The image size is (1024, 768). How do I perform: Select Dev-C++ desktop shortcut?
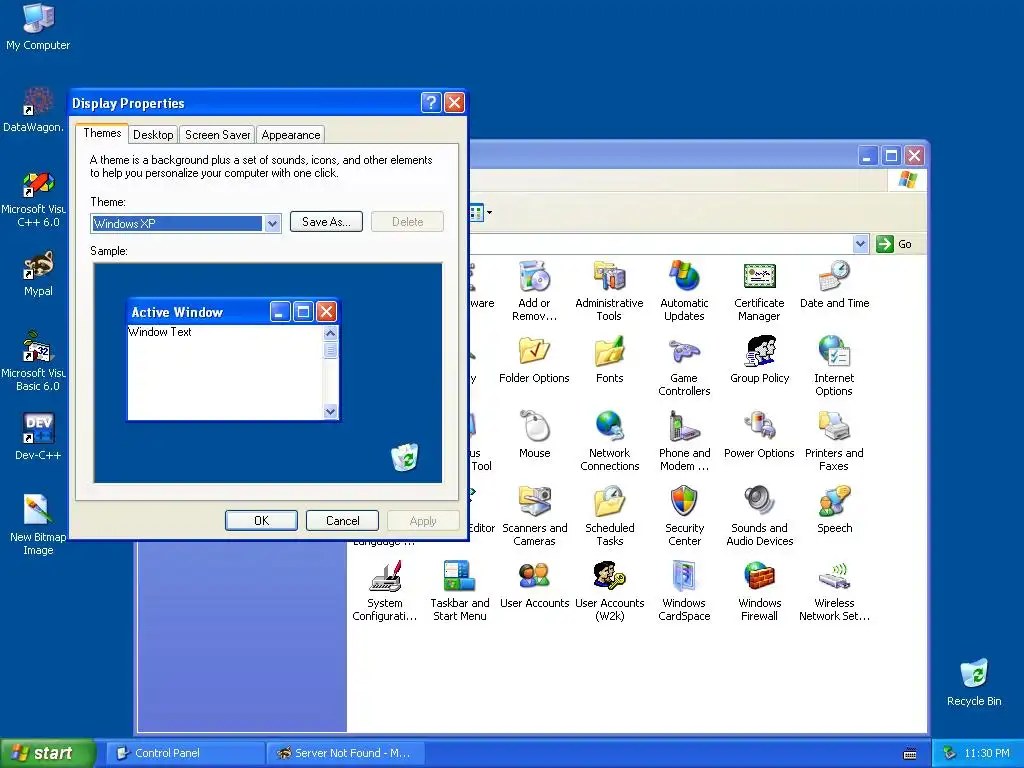[x=38, y=436]
